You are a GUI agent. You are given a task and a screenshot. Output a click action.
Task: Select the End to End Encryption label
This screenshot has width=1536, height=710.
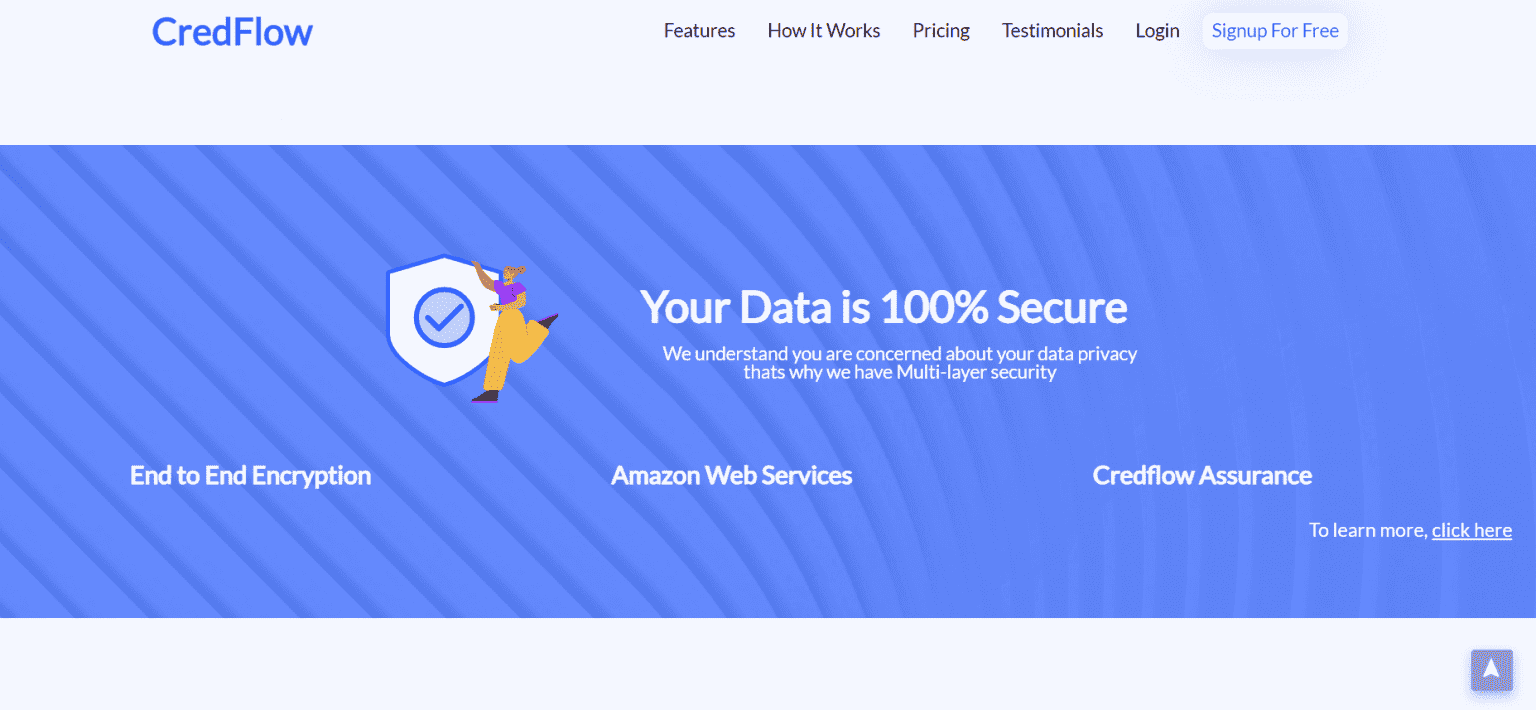tap(250, 476)
